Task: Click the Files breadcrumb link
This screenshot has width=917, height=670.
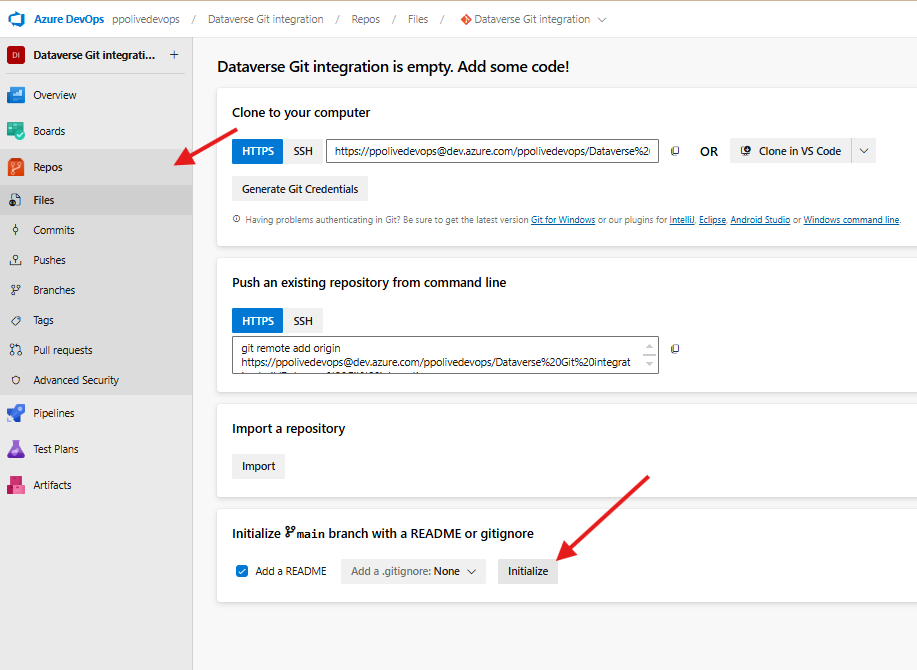Action: (x=418, y=19)
